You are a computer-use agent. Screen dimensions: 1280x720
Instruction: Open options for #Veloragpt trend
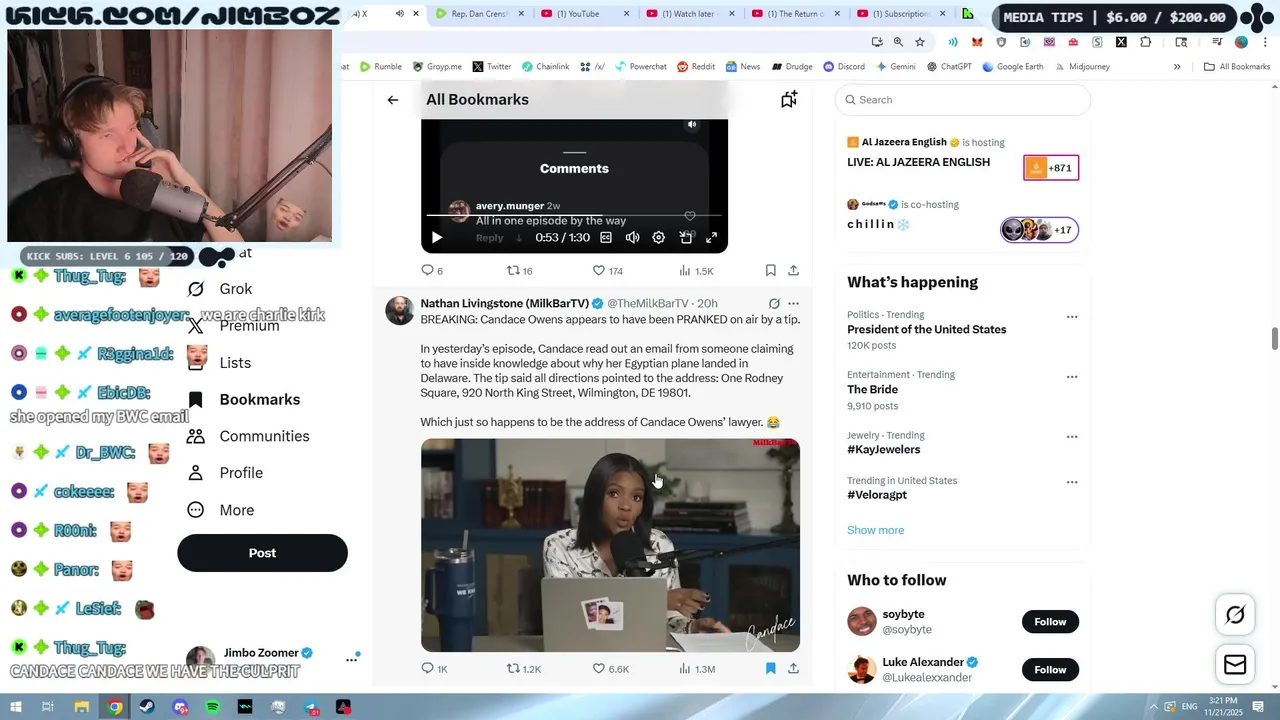(x=1072, y=482)
